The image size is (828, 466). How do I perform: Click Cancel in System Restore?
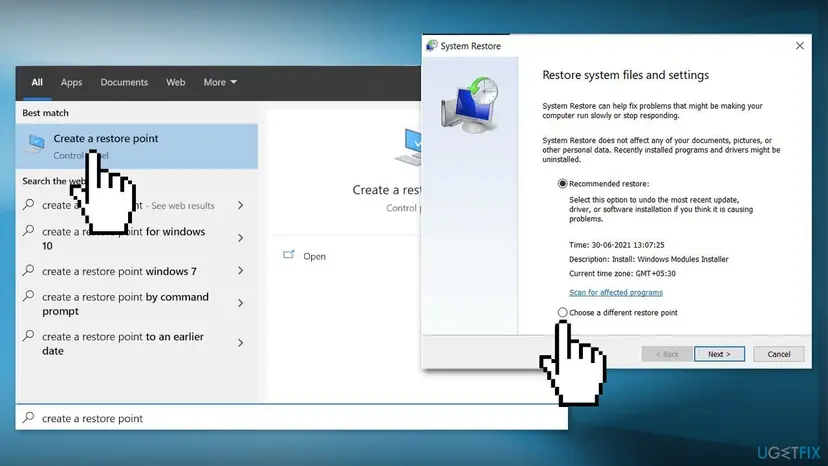[x=778, y=354]
